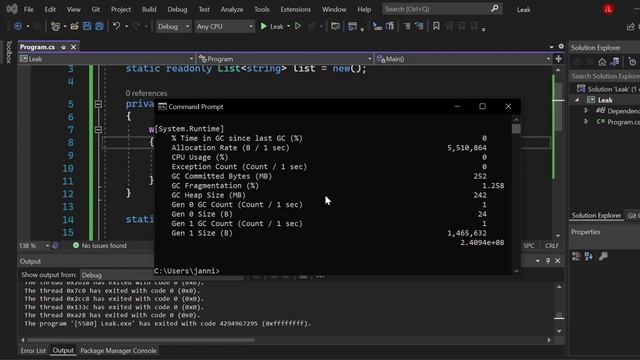Open the Main() member dropdown
The height and width of the screenshot is (360, 640).
(463, 59)
